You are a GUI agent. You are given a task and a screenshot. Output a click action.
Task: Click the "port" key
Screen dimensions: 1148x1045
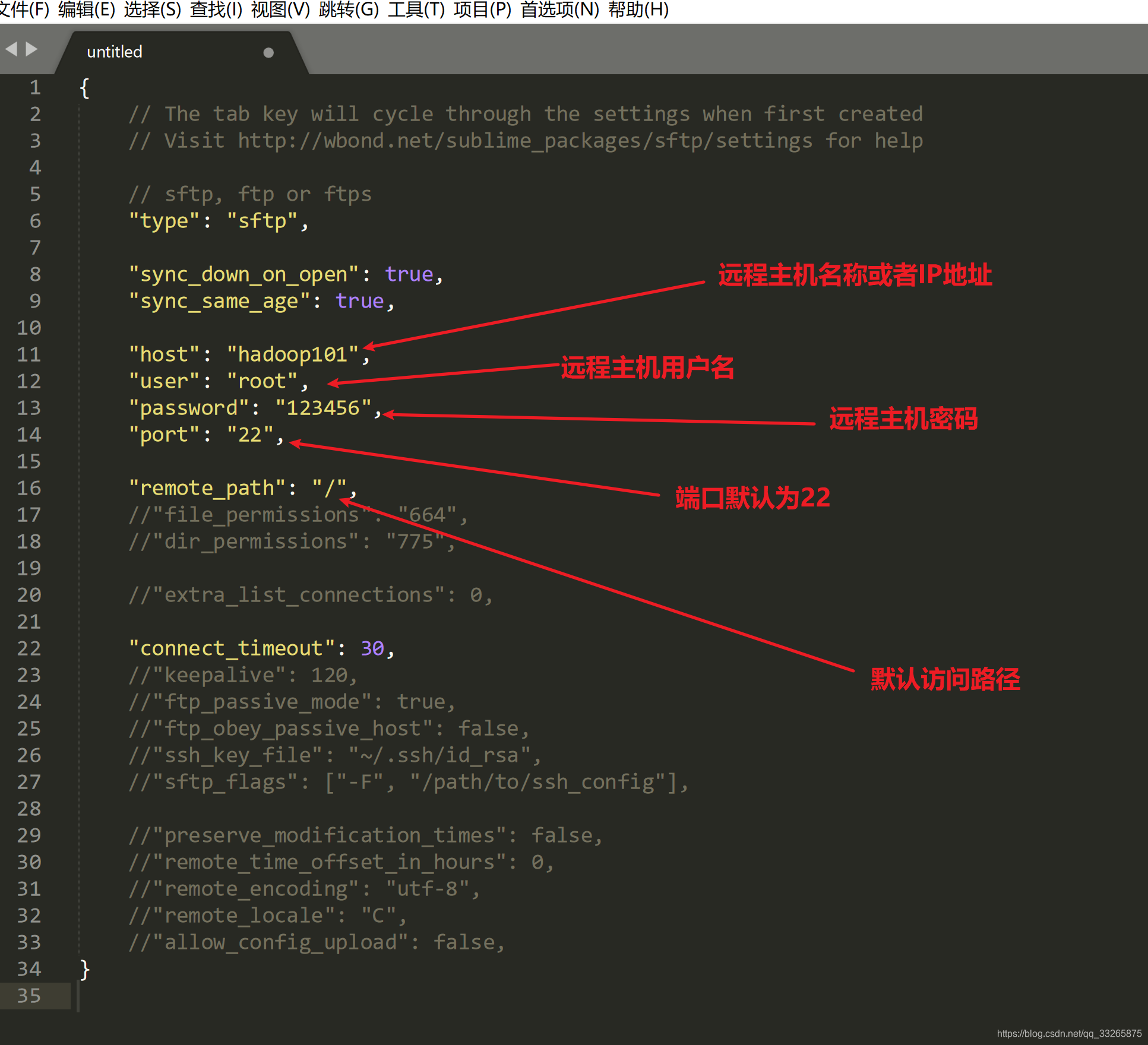[x=164, y=435]
